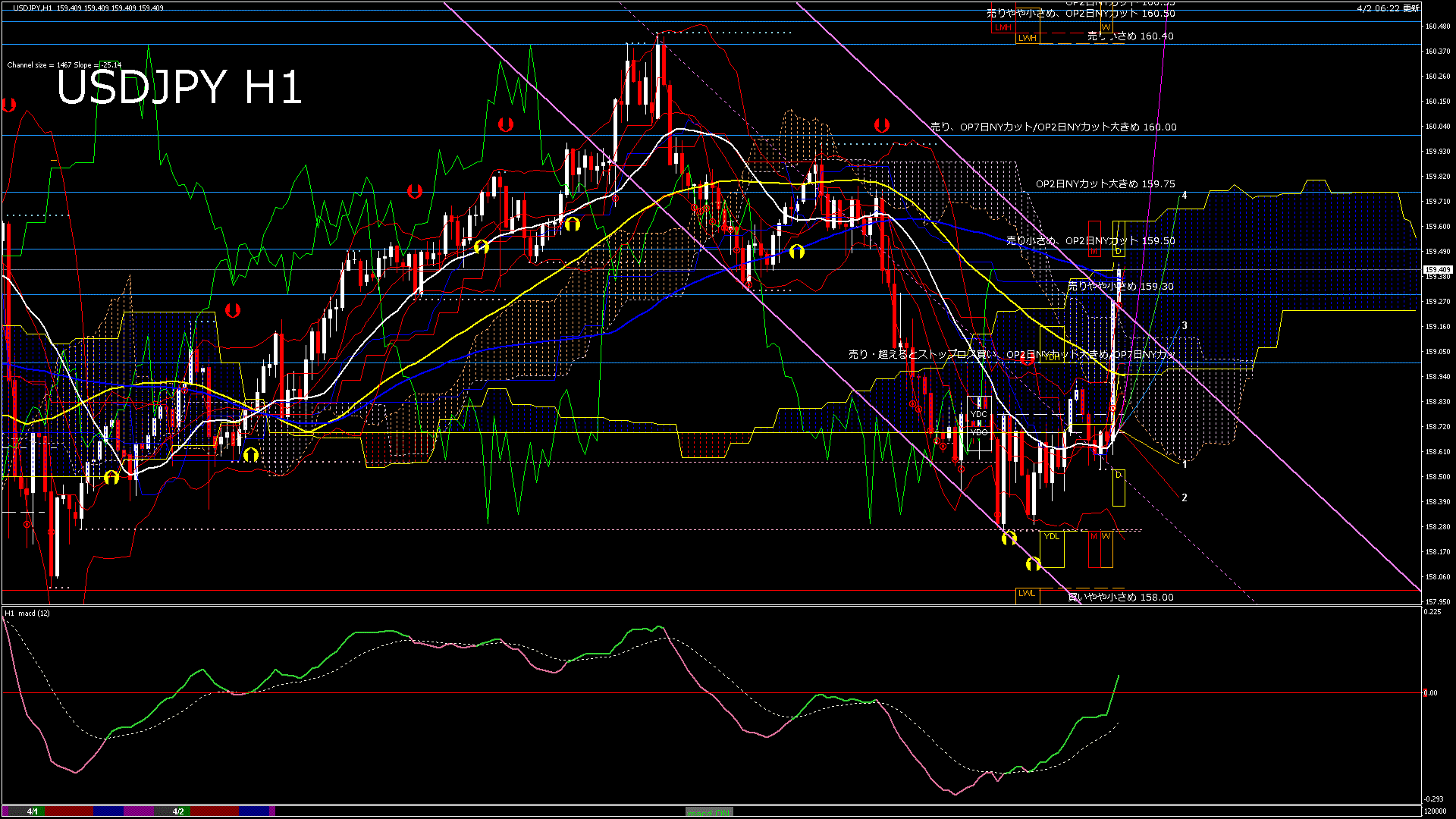Image resolution: width=1456 pixels, height=819 pixels.
Task: Click the 158.00 buy order label text
Action: [x=1121, y=598]
